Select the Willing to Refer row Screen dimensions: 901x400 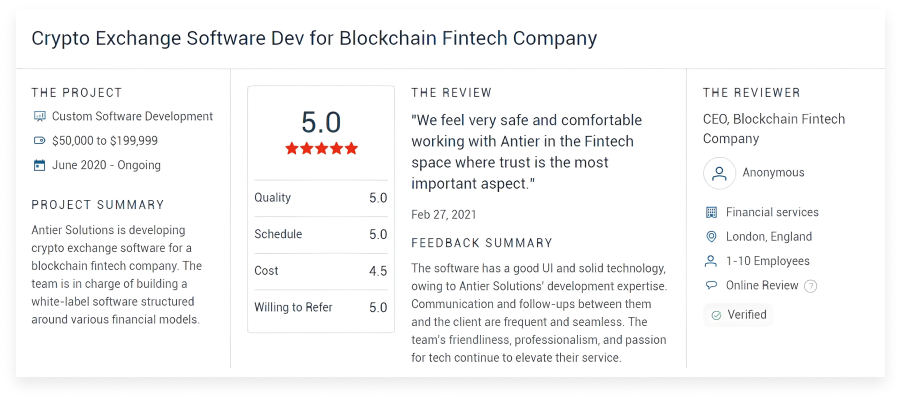pos(320,307)
